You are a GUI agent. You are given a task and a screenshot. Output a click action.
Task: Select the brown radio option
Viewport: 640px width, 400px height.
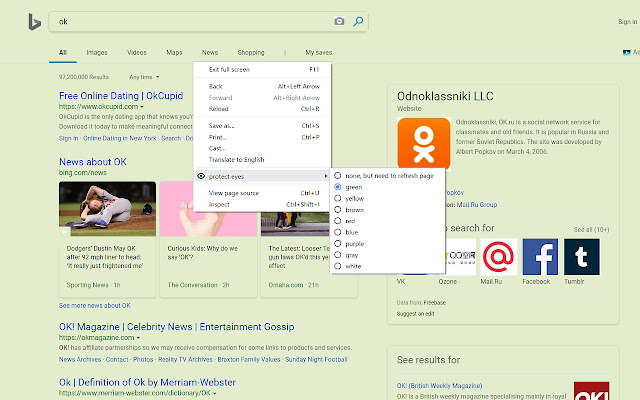[x=349, y=210]
